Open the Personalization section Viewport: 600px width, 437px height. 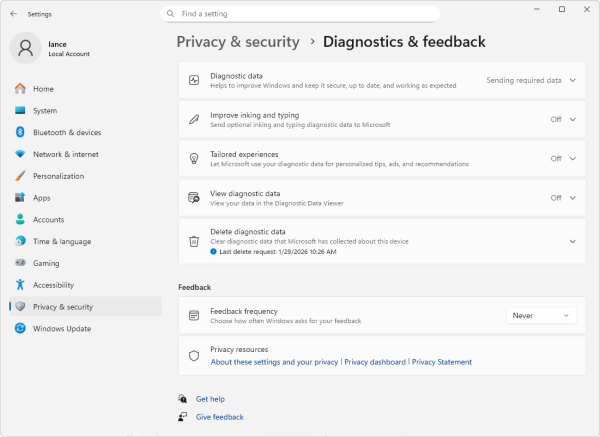click(85, 176)
